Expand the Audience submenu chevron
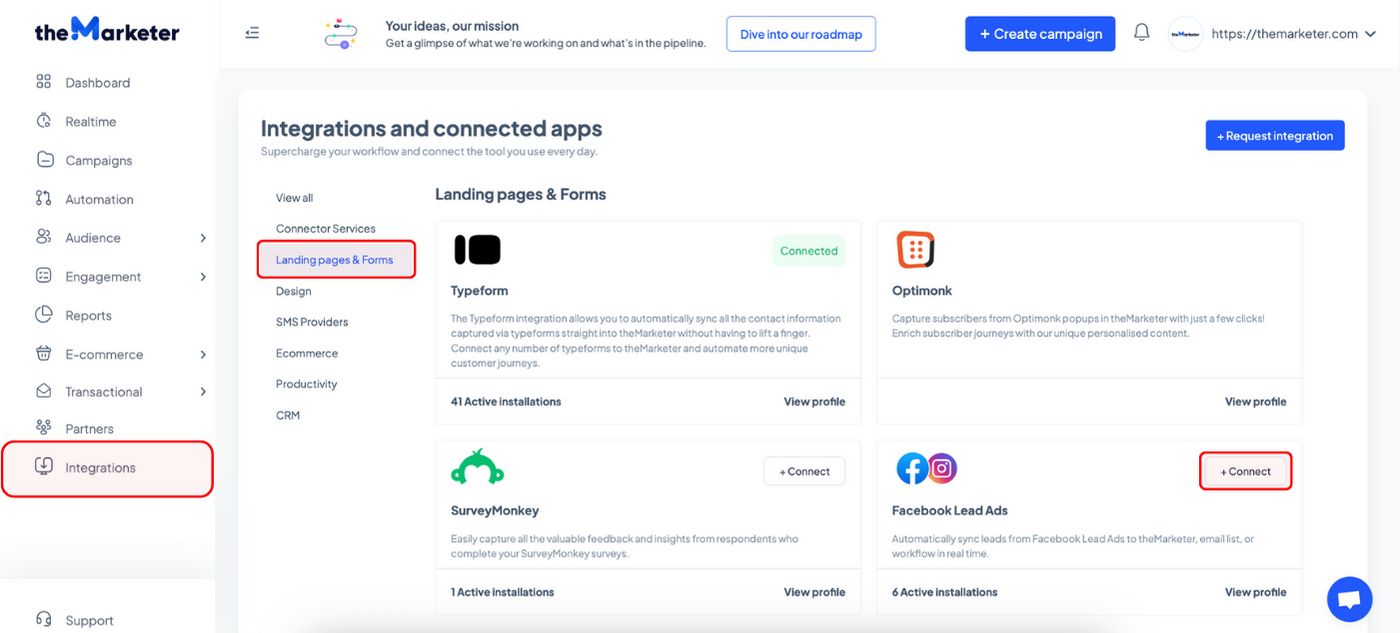 pyautogui.click(x=203, y=238)
